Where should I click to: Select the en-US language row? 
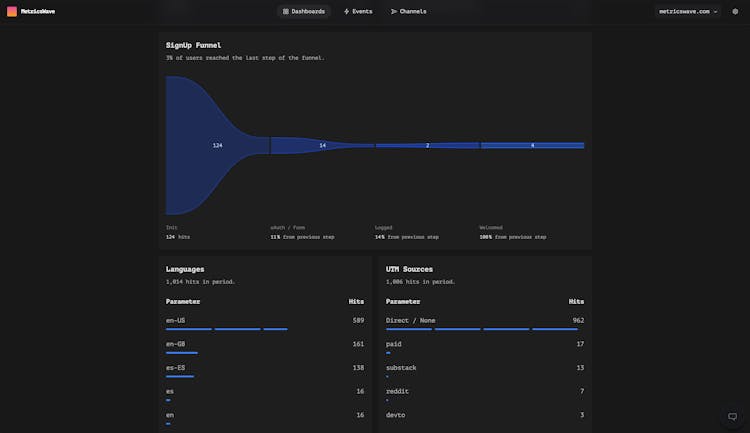[264, 320]
